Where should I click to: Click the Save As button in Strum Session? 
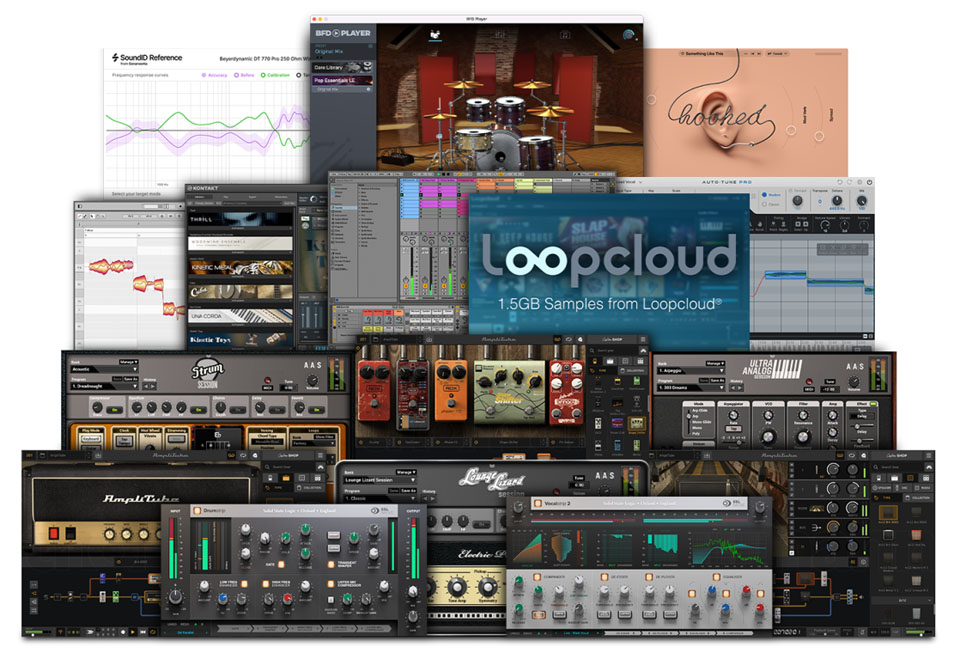[130, 379]
